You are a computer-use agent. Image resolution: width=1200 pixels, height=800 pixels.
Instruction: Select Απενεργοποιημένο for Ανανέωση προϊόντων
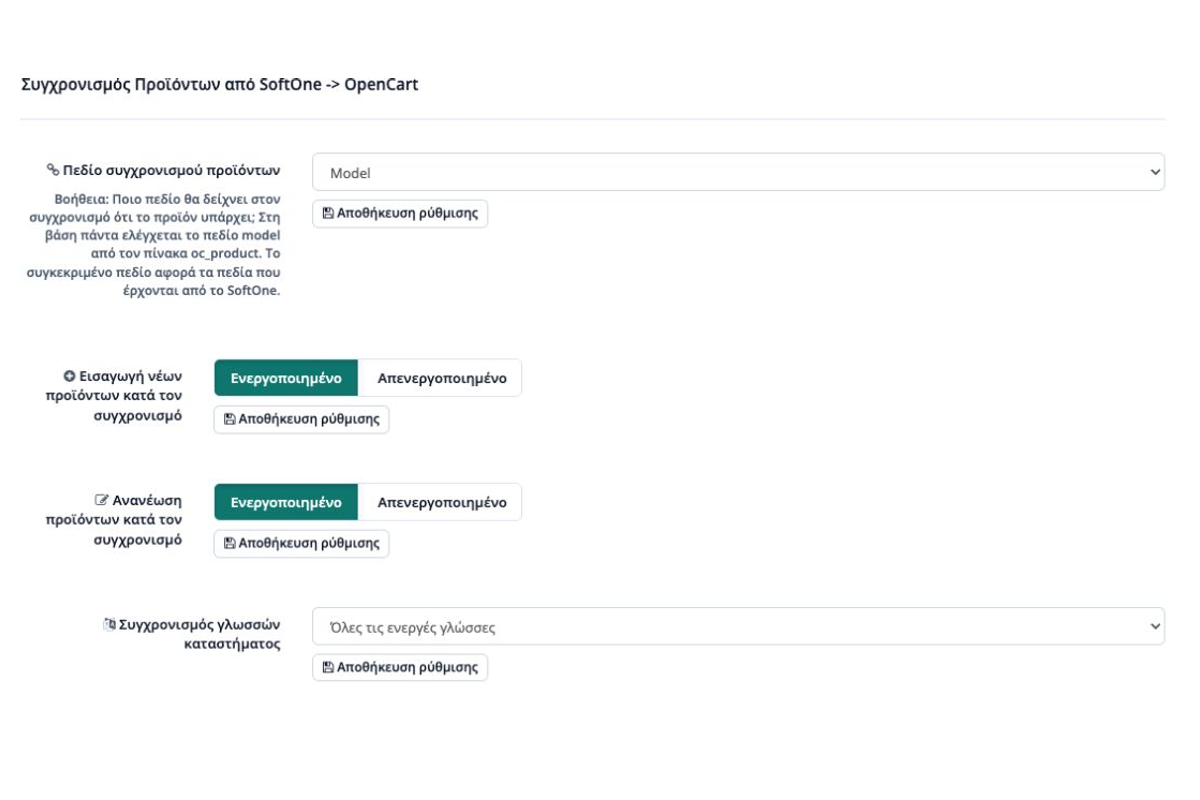point(441,502)
